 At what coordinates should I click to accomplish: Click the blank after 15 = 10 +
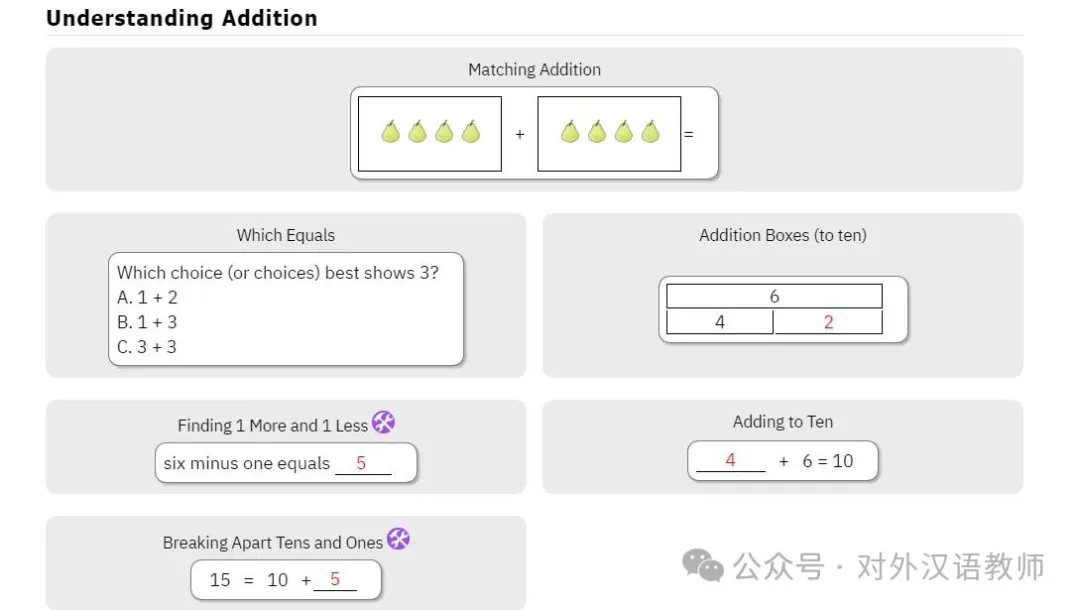point(335,580)
